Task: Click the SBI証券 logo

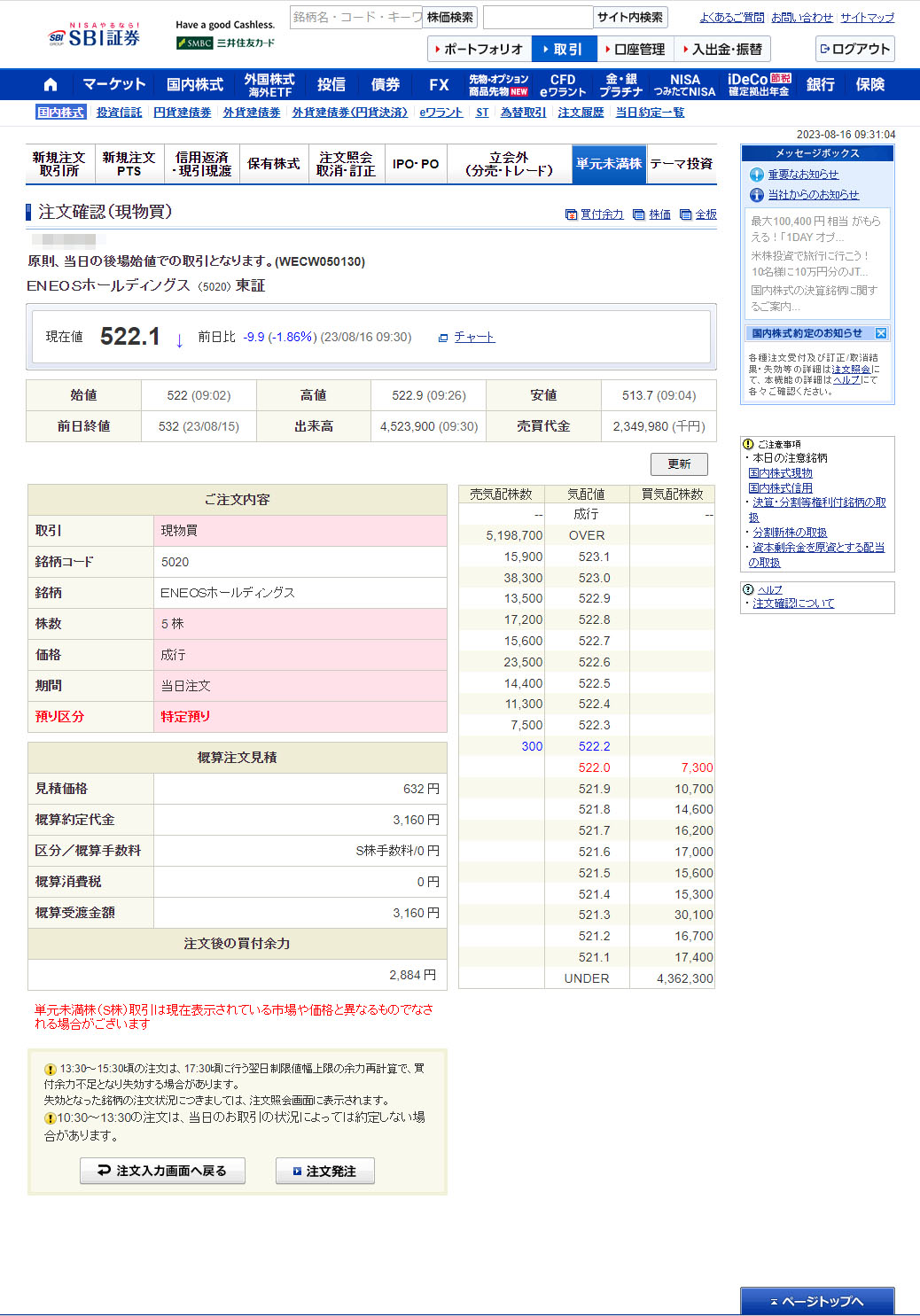Action: 95,36
